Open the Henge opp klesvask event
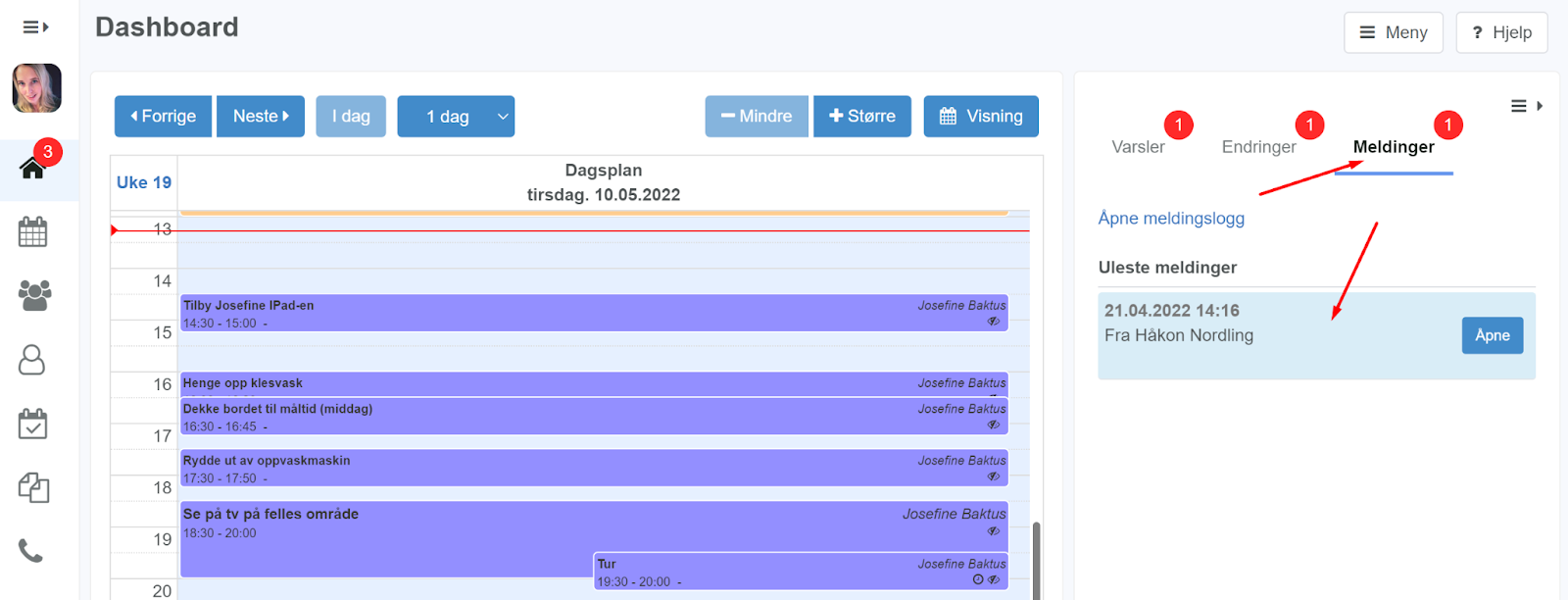The height and width of the screenshot is (600, 1568). 594,383
